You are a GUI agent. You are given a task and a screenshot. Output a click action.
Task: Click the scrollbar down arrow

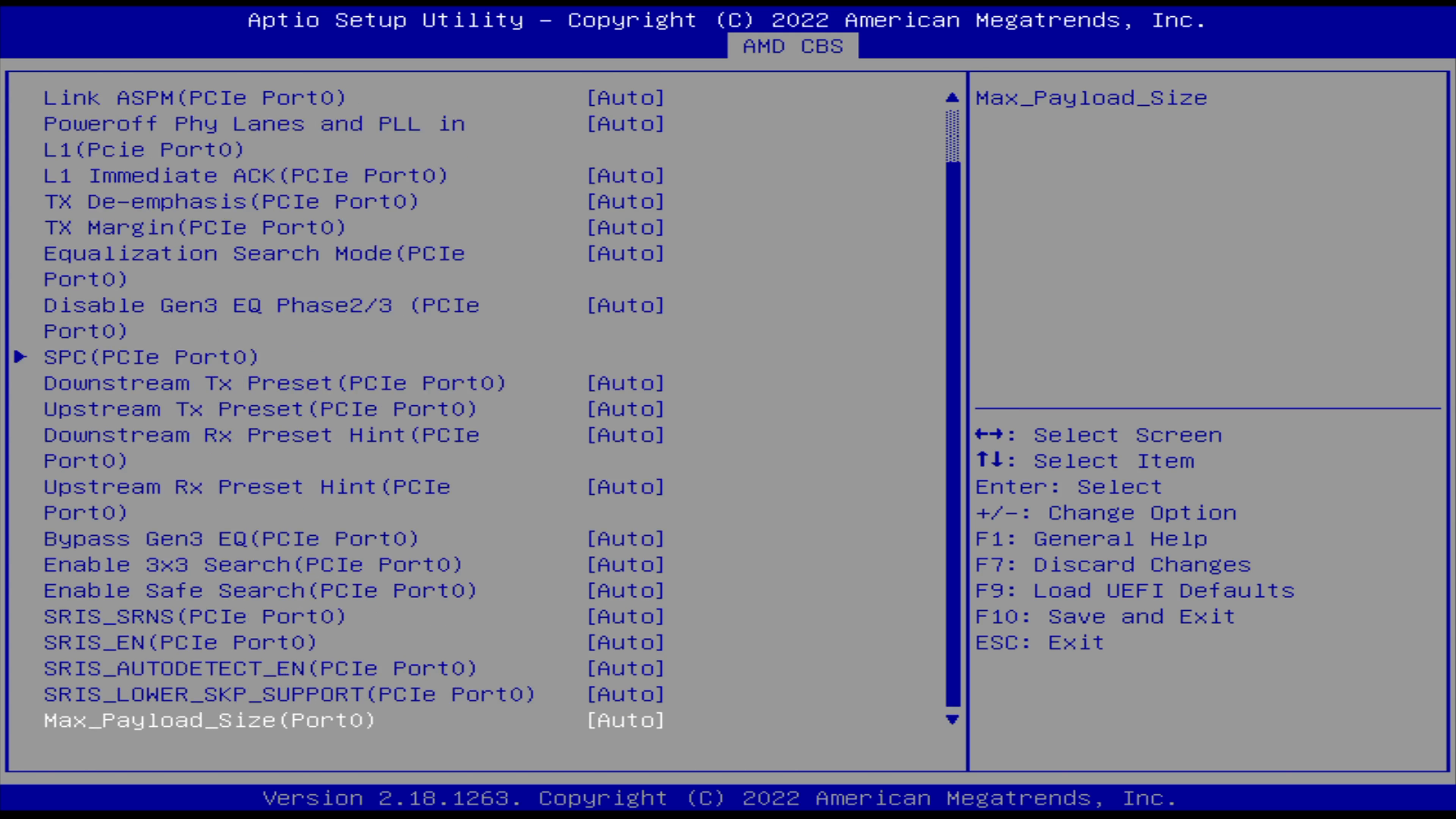pos(952,720)
